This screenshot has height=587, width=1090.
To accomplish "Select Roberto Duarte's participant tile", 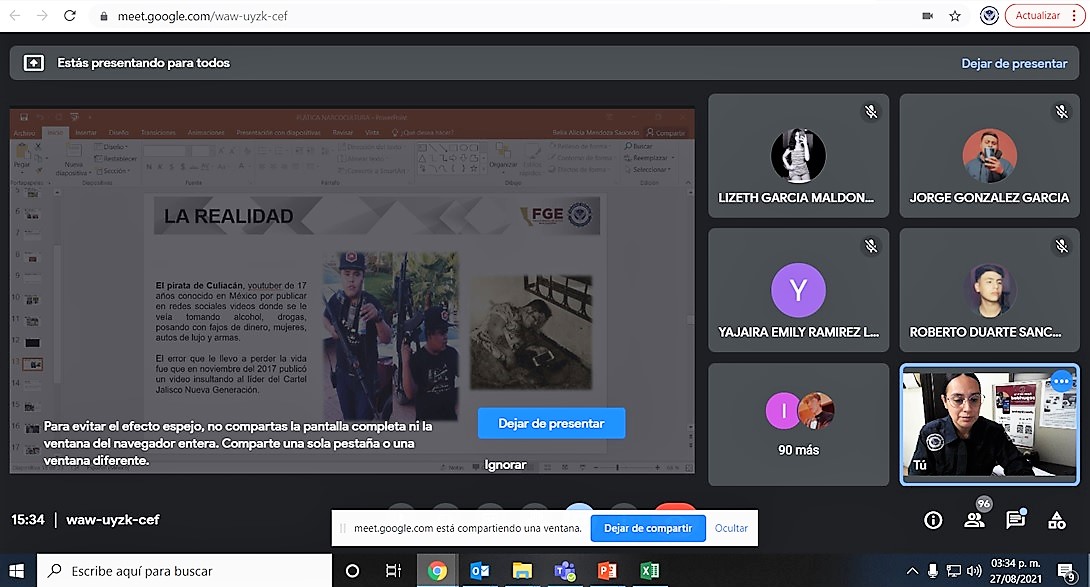I will (989, 290).
